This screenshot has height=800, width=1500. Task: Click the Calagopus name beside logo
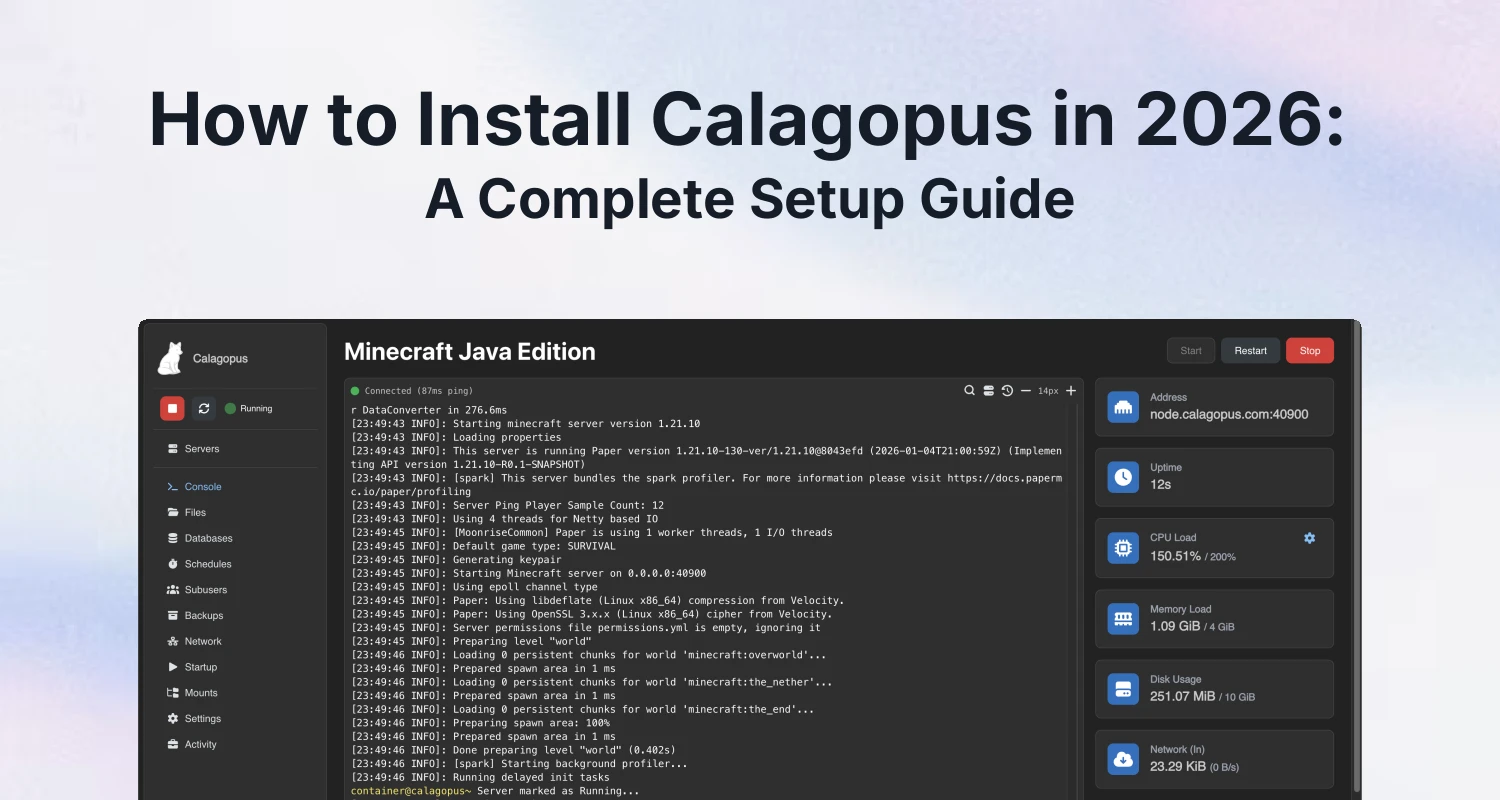(220, 358)
